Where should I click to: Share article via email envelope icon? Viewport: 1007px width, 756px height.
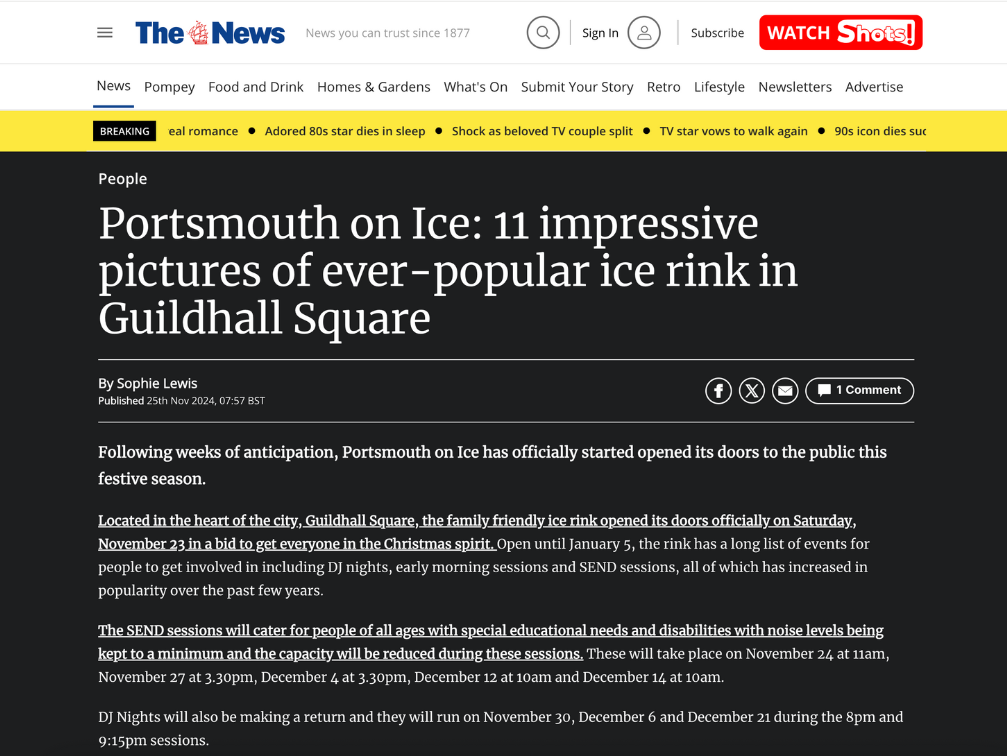[x=785, y=391]
